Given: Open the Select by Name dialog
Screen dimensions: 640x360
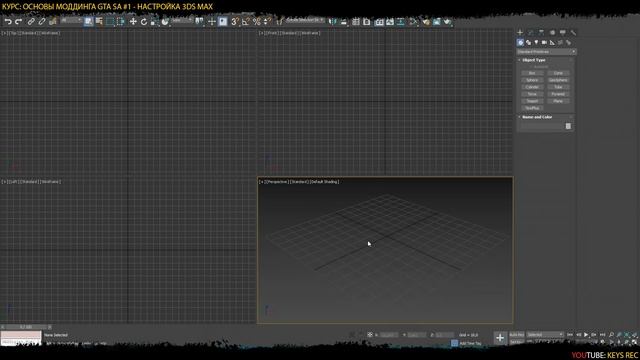Looking at the screenshot, I should 99,21.
